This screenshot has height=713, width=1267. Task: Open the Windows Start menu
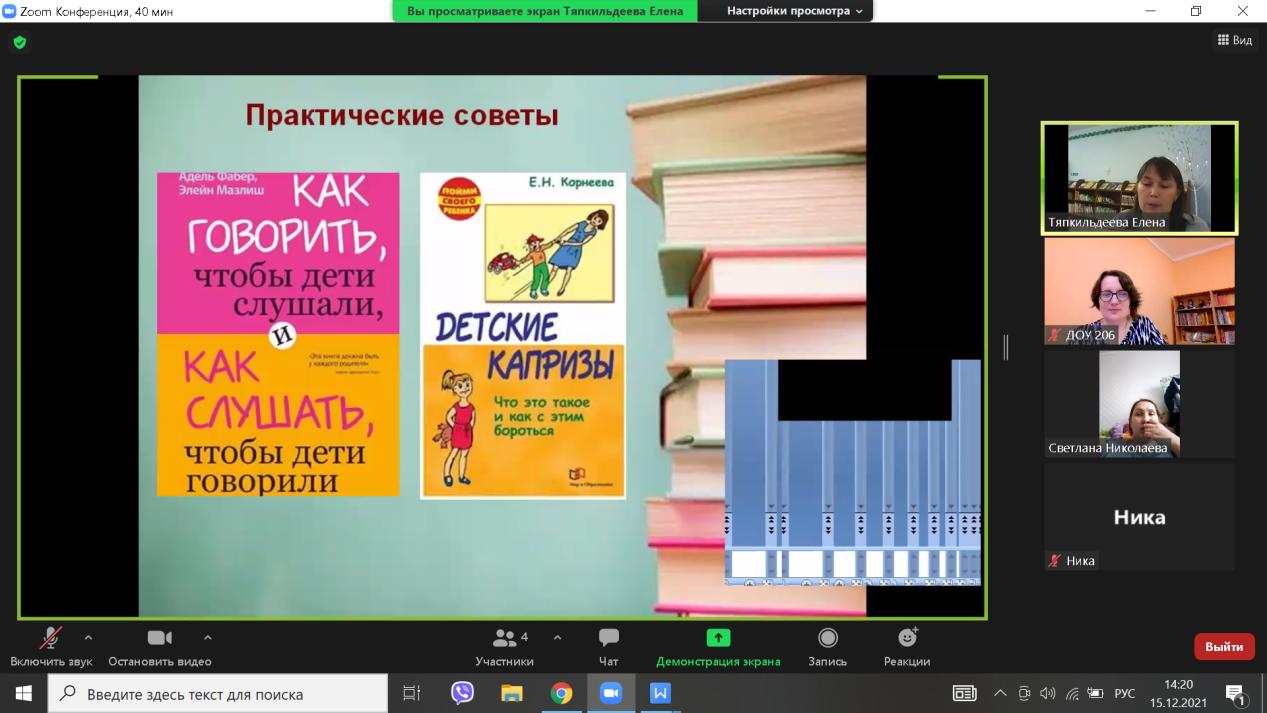tap(23, 693)
